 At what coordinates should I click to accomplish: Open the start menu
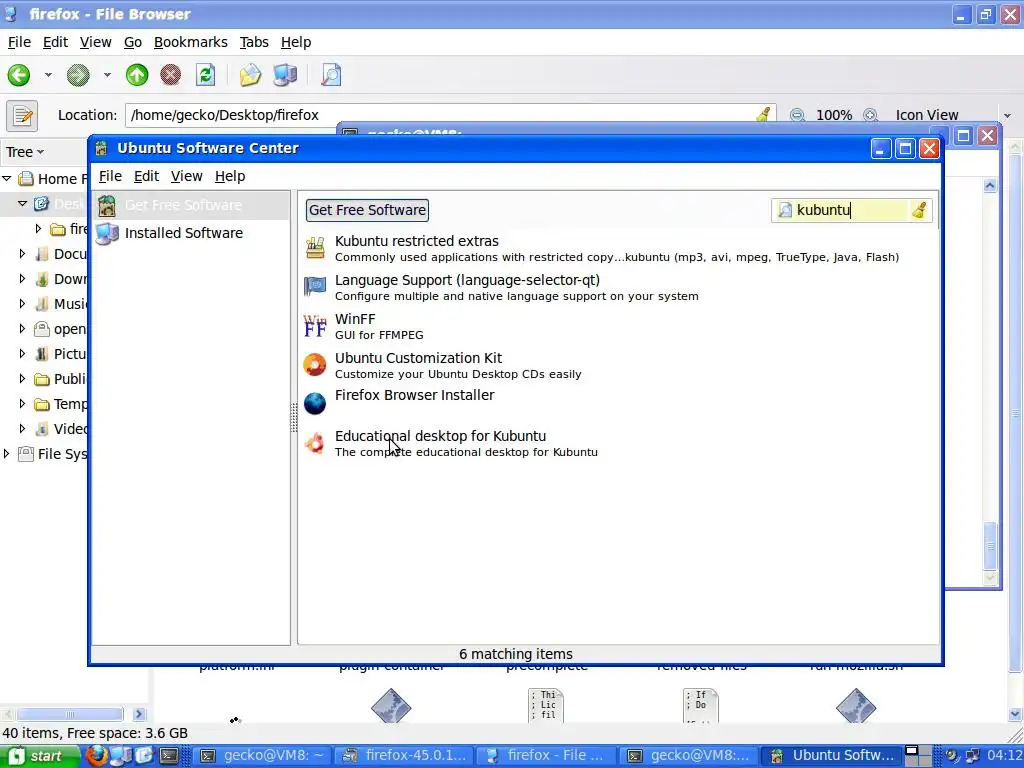[40, 756]
